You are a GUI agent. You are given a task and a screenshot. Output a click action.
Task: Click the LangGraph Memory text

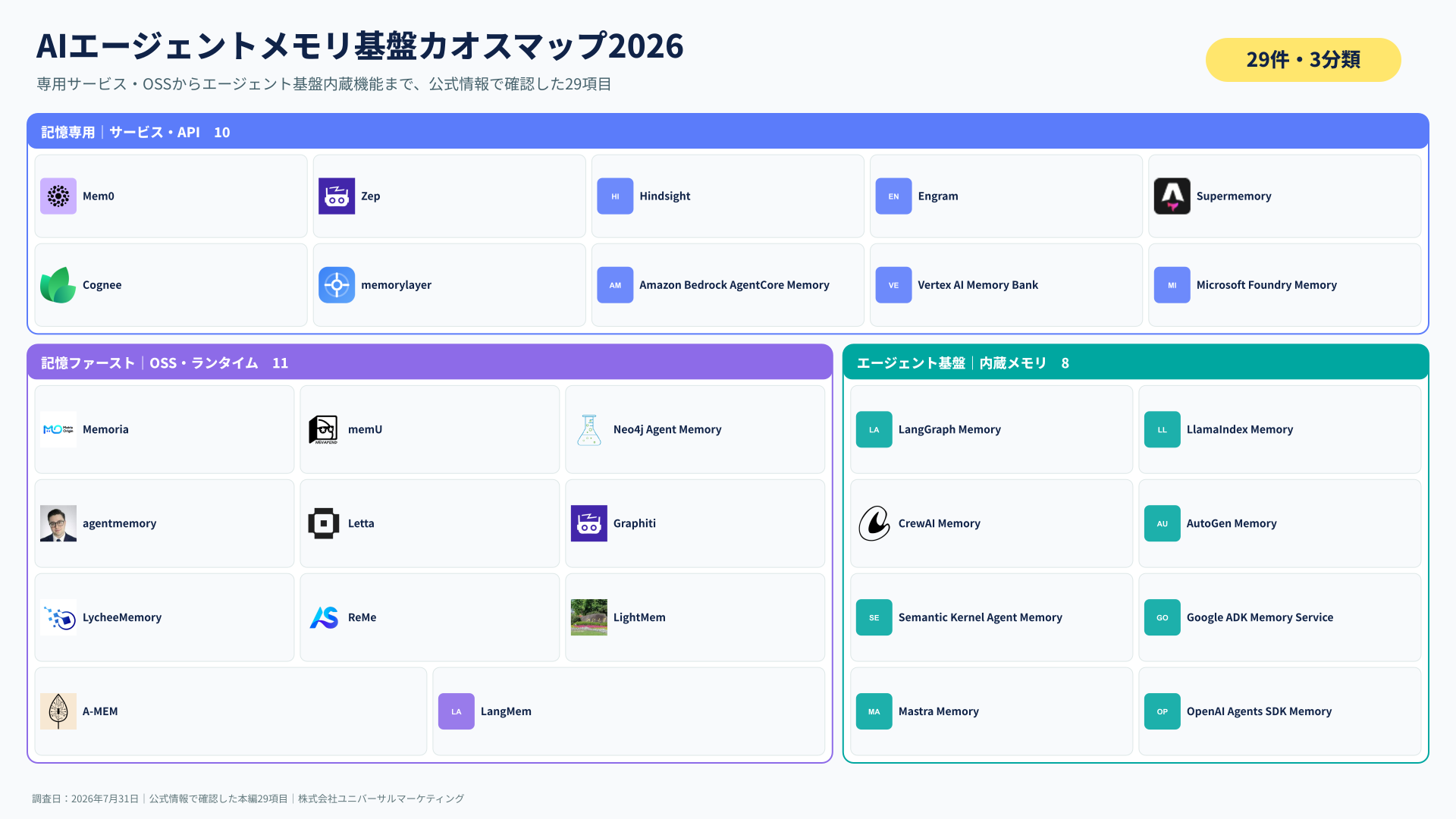click(x=949, y=429)
